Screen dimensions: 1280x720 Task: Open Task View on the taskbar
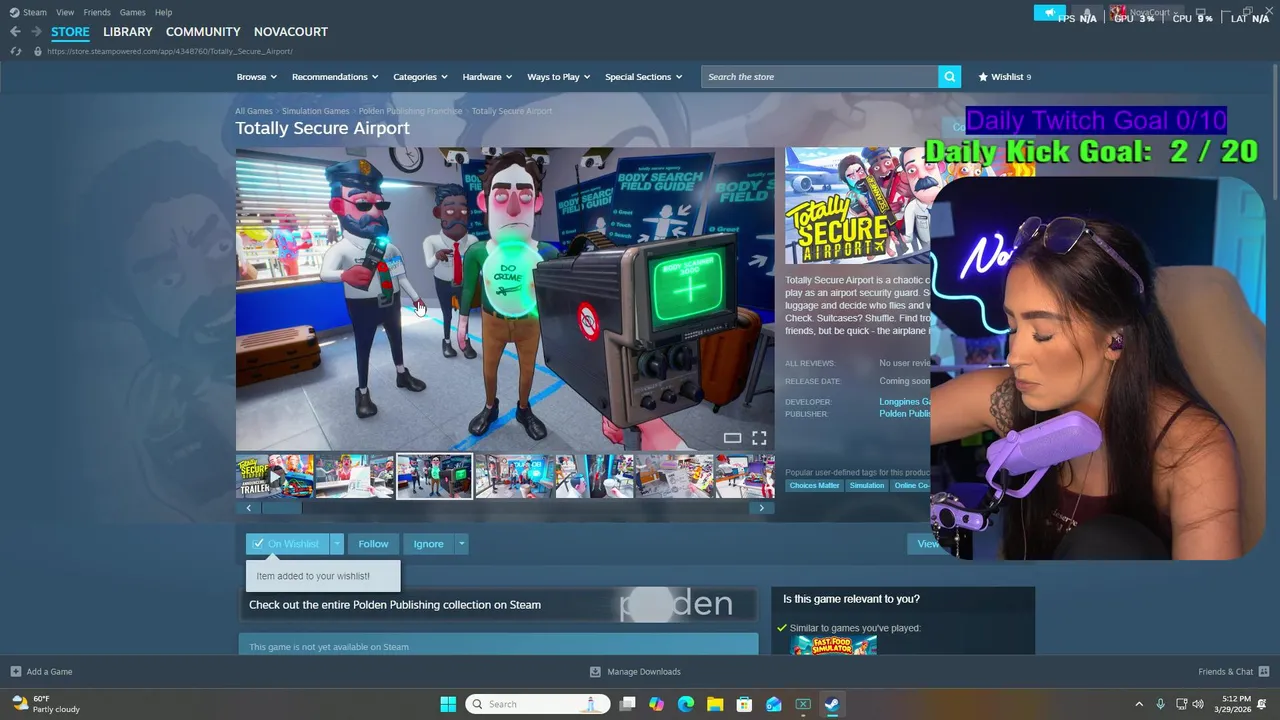[627, 704]
